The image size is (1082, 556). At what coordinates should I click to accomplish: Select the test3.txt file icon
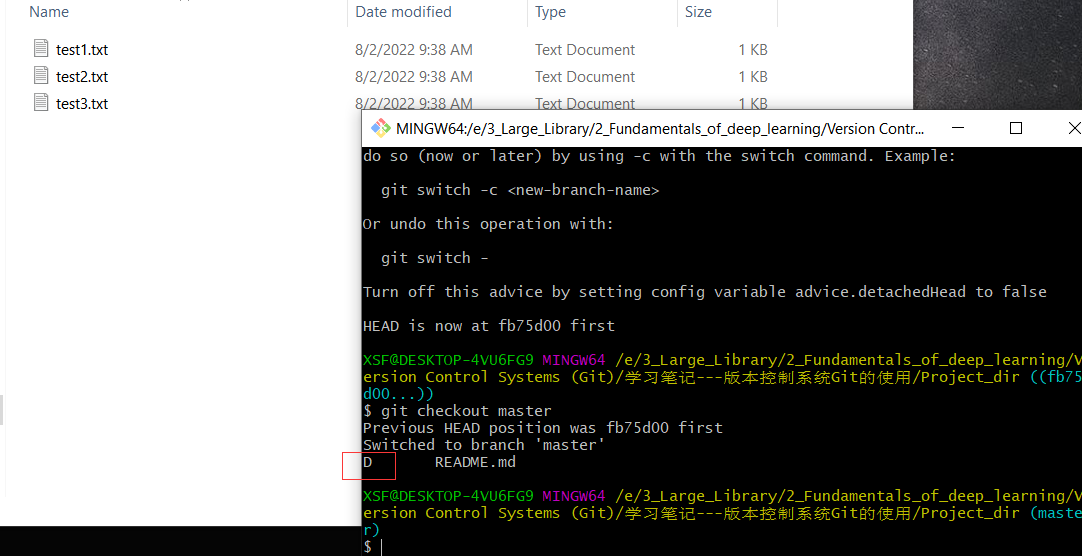41,102
